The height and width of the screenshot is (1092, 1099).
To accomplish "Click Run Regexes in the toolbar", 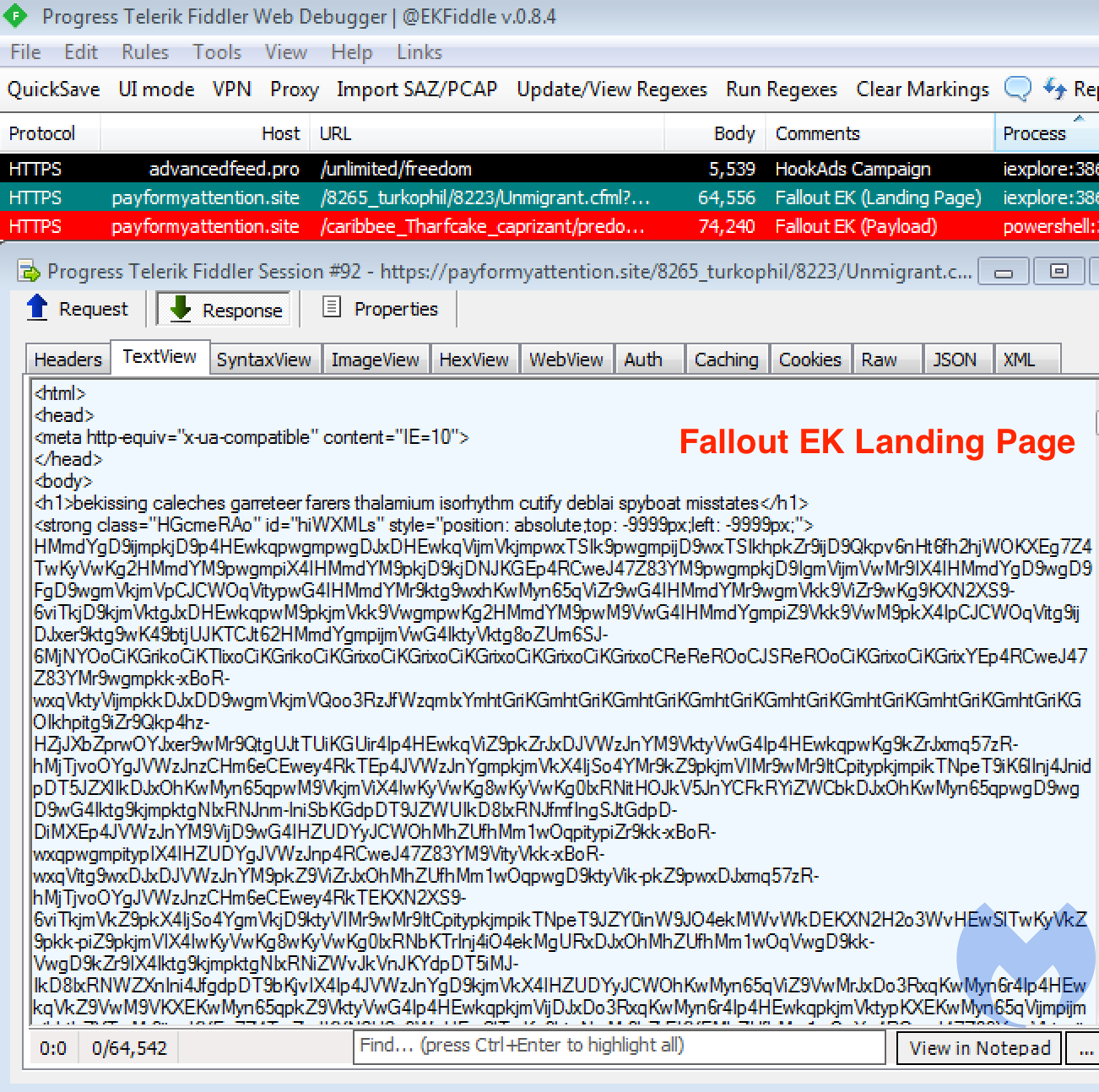I will (x=781, y=89).
